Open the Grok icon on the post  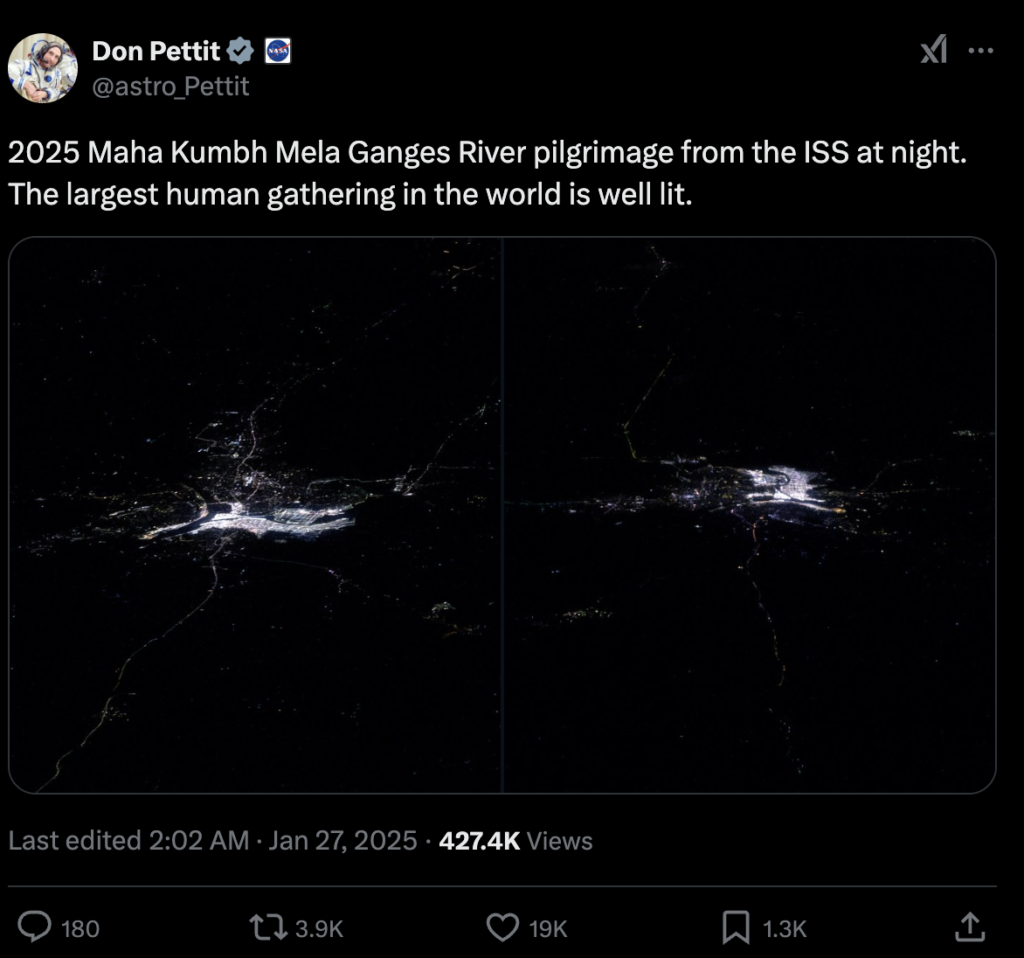pos(933,51)
